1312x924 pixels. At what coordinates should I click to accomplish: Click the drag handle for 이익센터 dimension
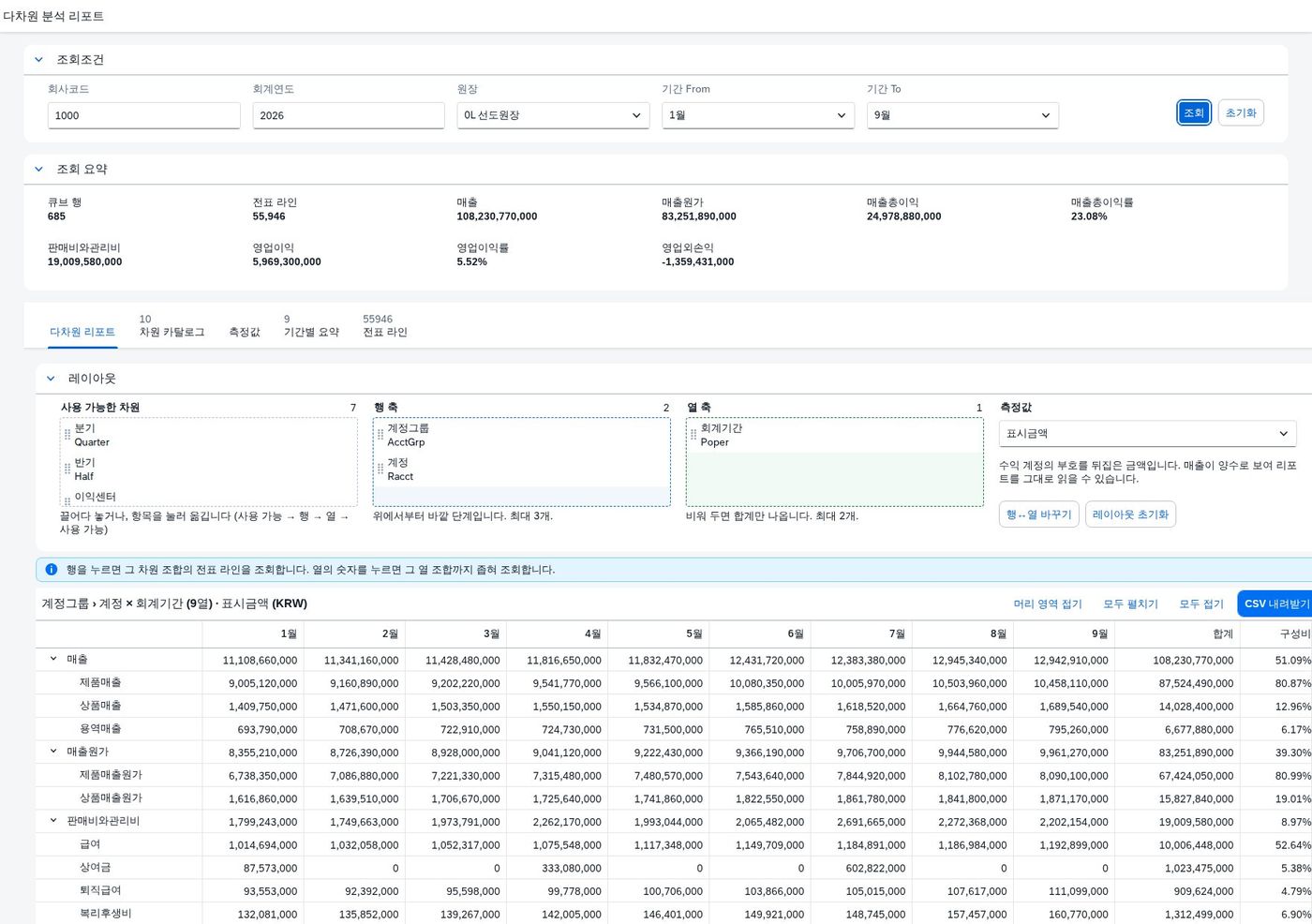67,499
